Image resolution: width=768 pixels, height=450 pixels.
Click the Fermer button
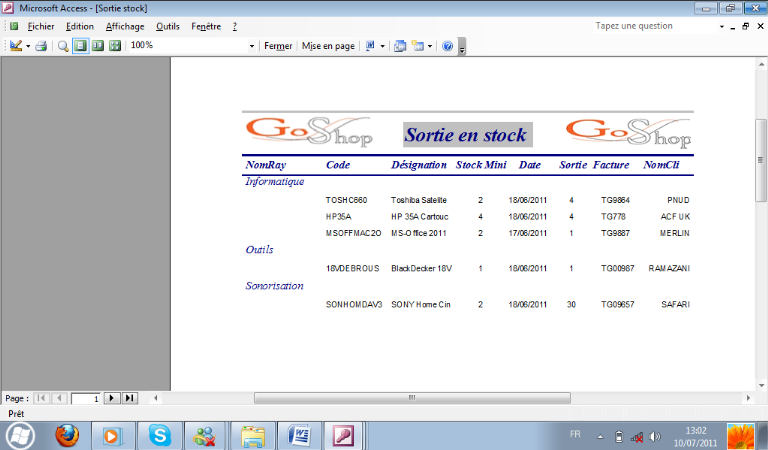(278, 46)
